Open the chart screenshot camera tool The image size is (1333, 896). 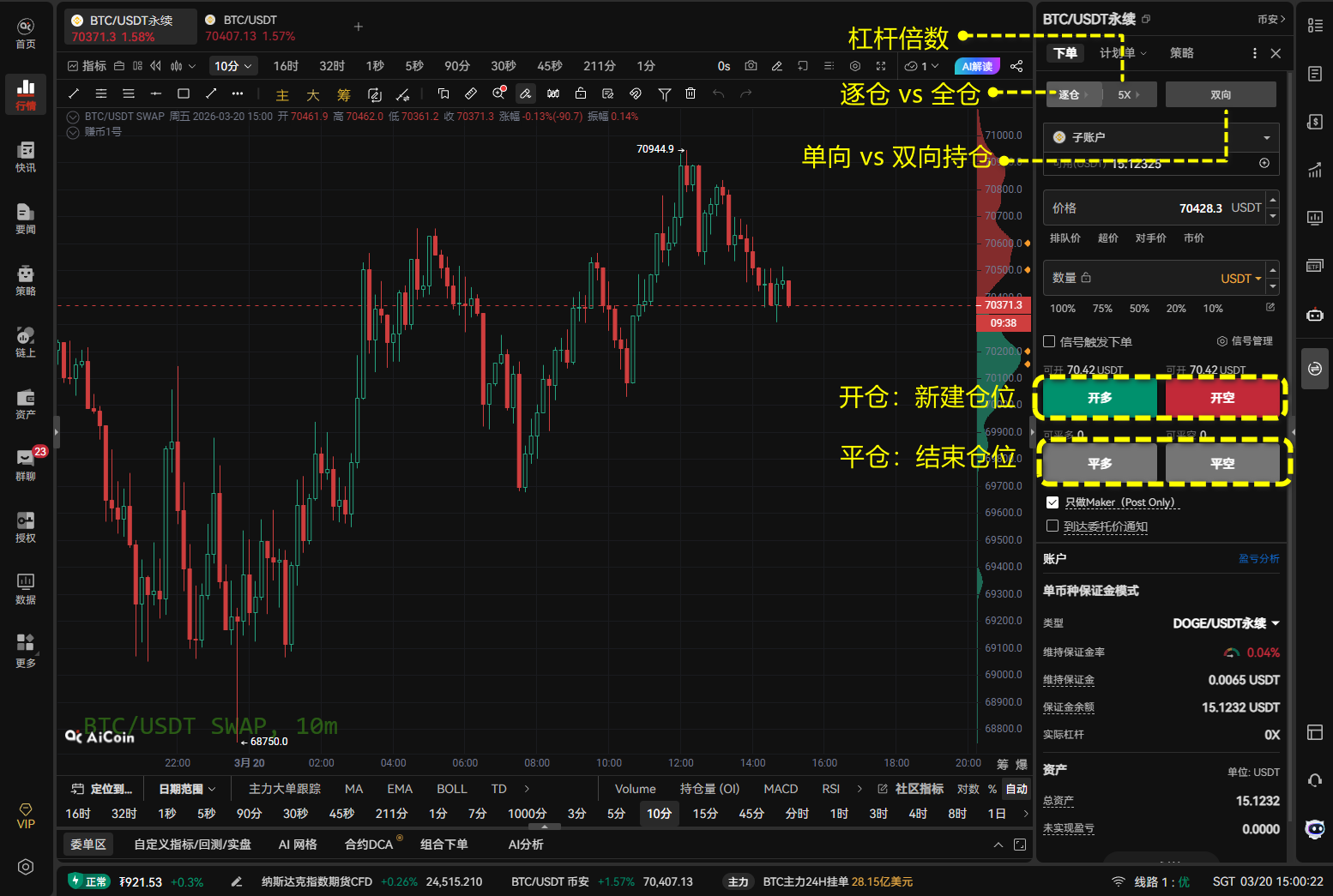(751, 65)
